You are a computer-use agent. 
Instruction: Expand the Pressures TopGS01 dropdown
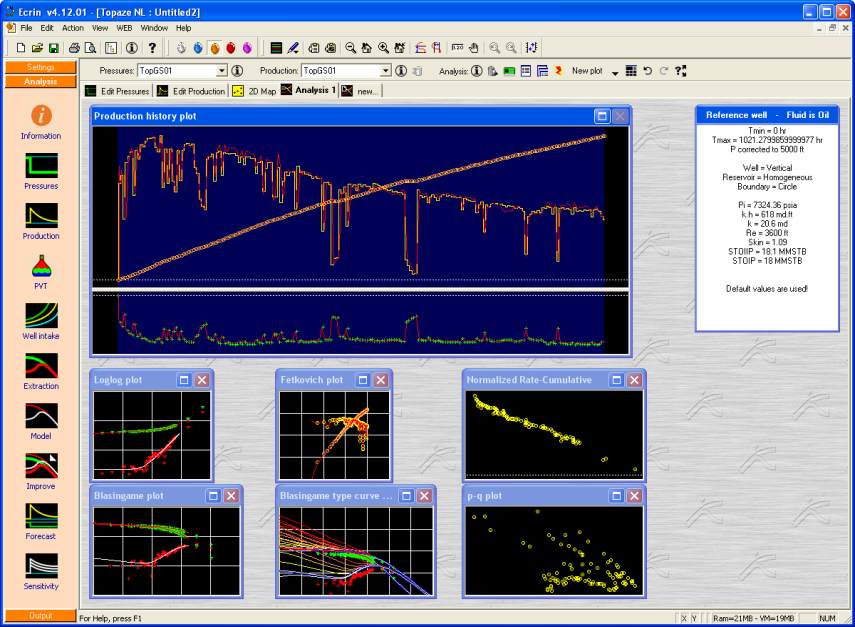click(222, 71)
